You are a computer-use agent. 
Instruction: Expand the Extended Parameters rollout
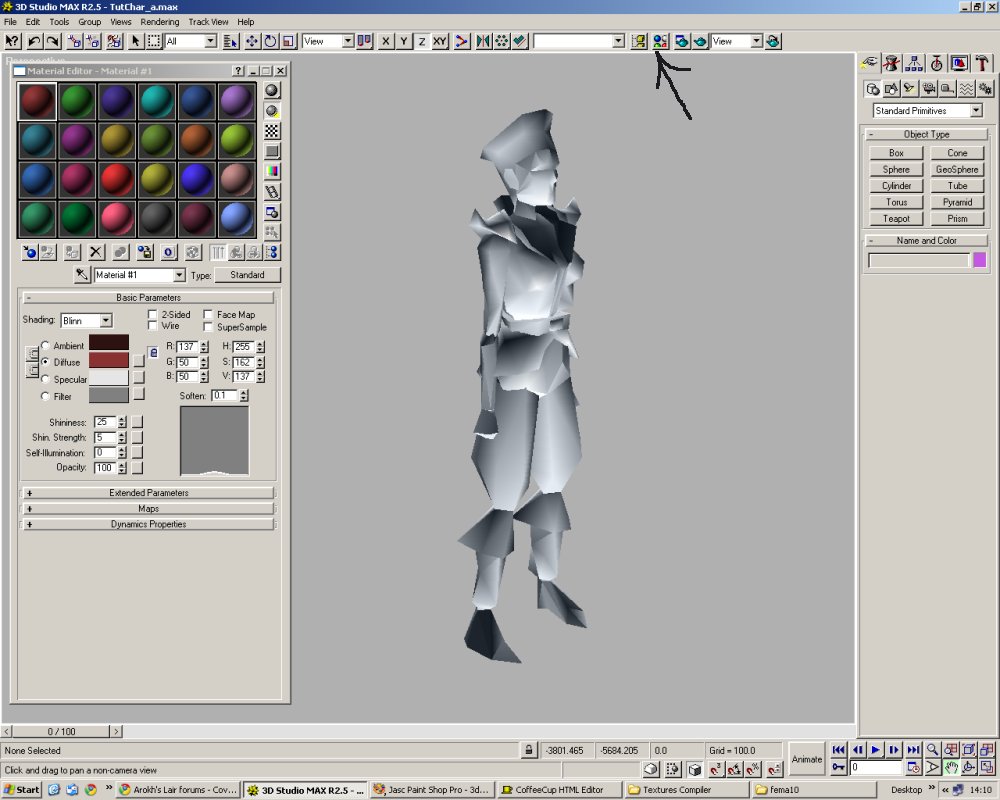click(149, 493)
